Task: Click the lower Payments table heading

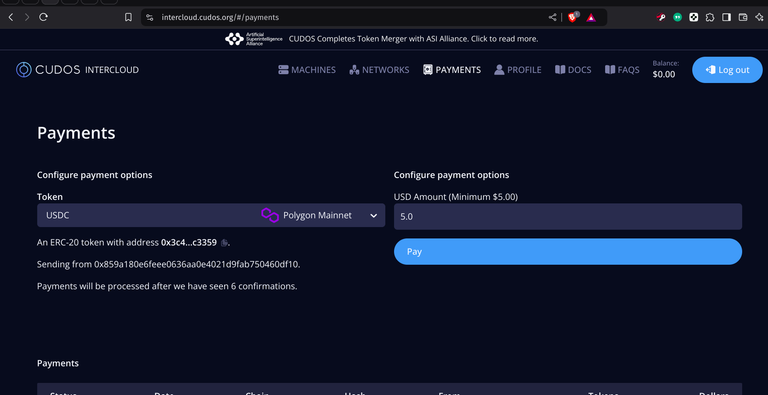Action: point(58,363)
